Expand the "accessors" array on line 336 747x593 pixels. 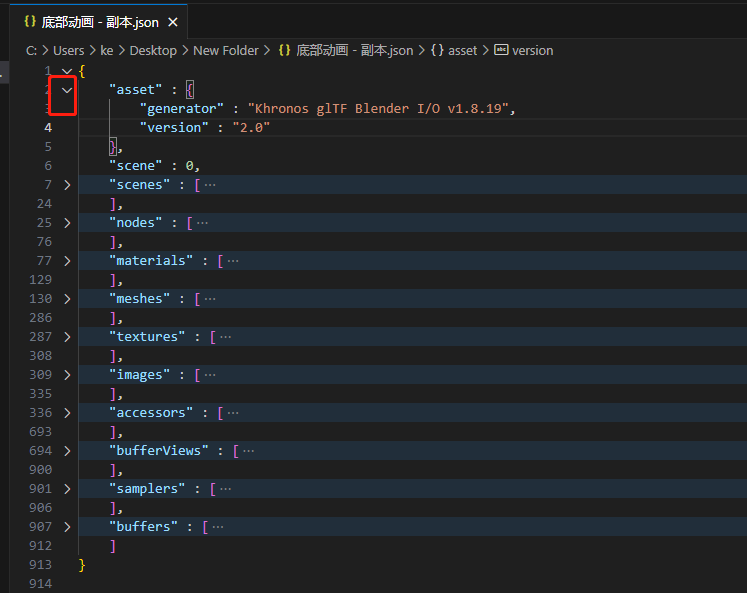click(x=67, y=413)
